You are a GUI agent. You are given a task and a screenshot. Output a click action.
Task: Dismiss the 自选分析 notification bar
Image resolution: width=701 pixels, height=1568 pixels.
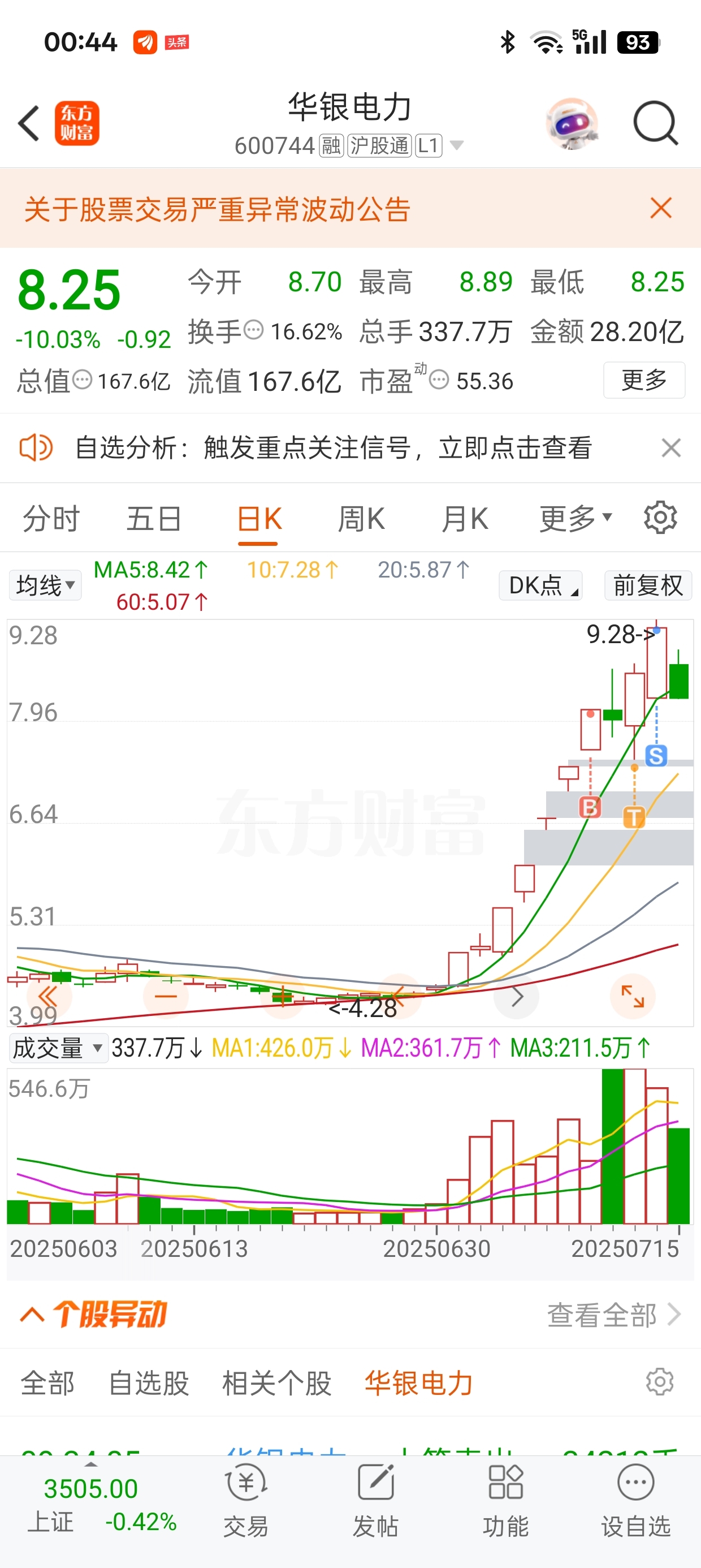(x=671, y=448)
